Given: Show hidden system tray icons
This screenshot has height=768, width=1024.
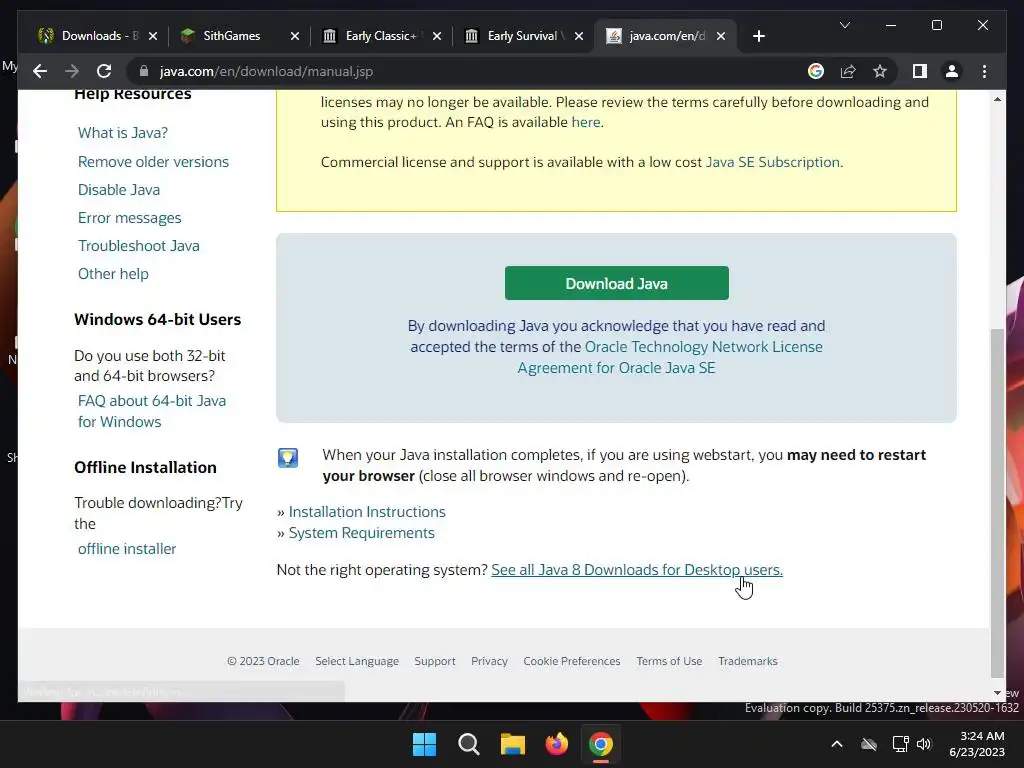Looking at the screenshot, I should click(837, 744).
